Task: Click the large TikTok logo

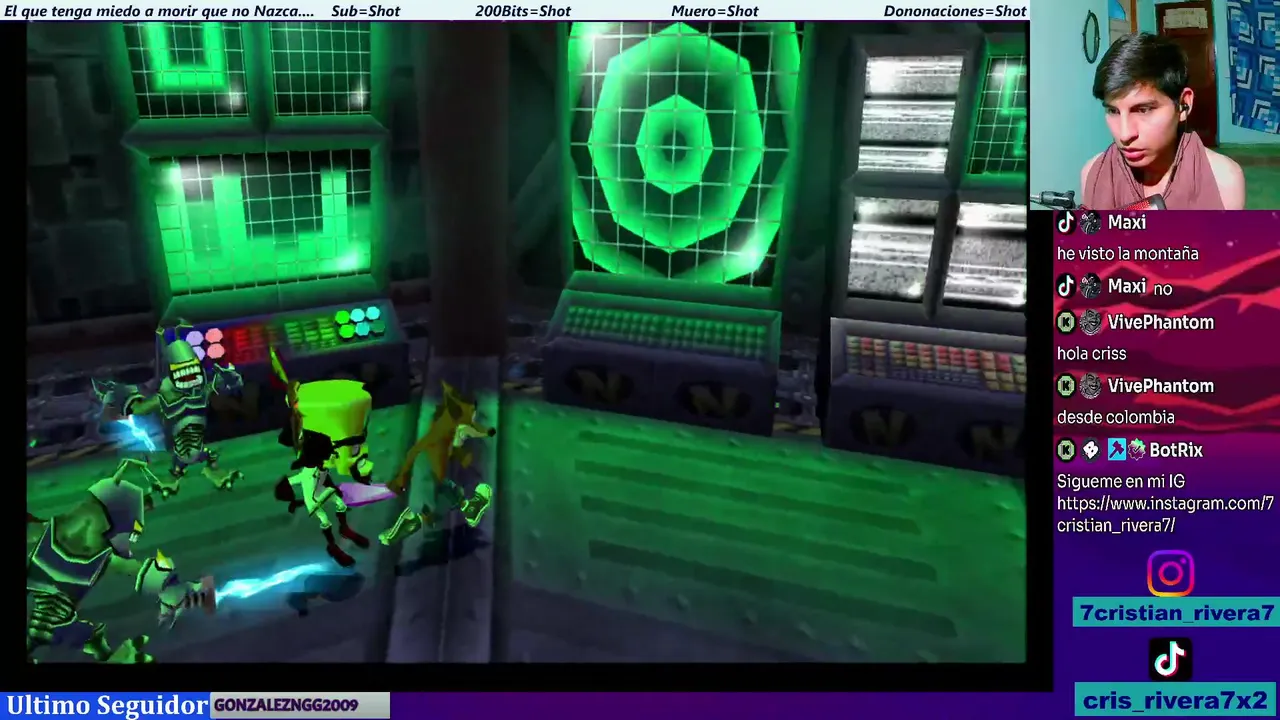Action: (x=1170, y=659)
